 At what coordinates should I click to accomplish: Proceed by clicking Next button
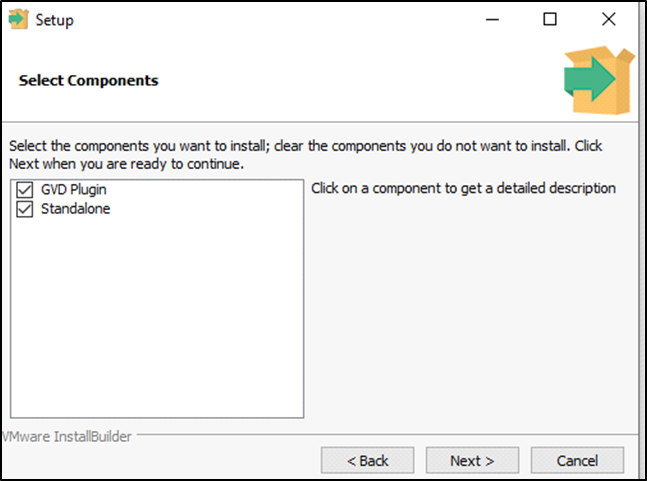(472, 461)
